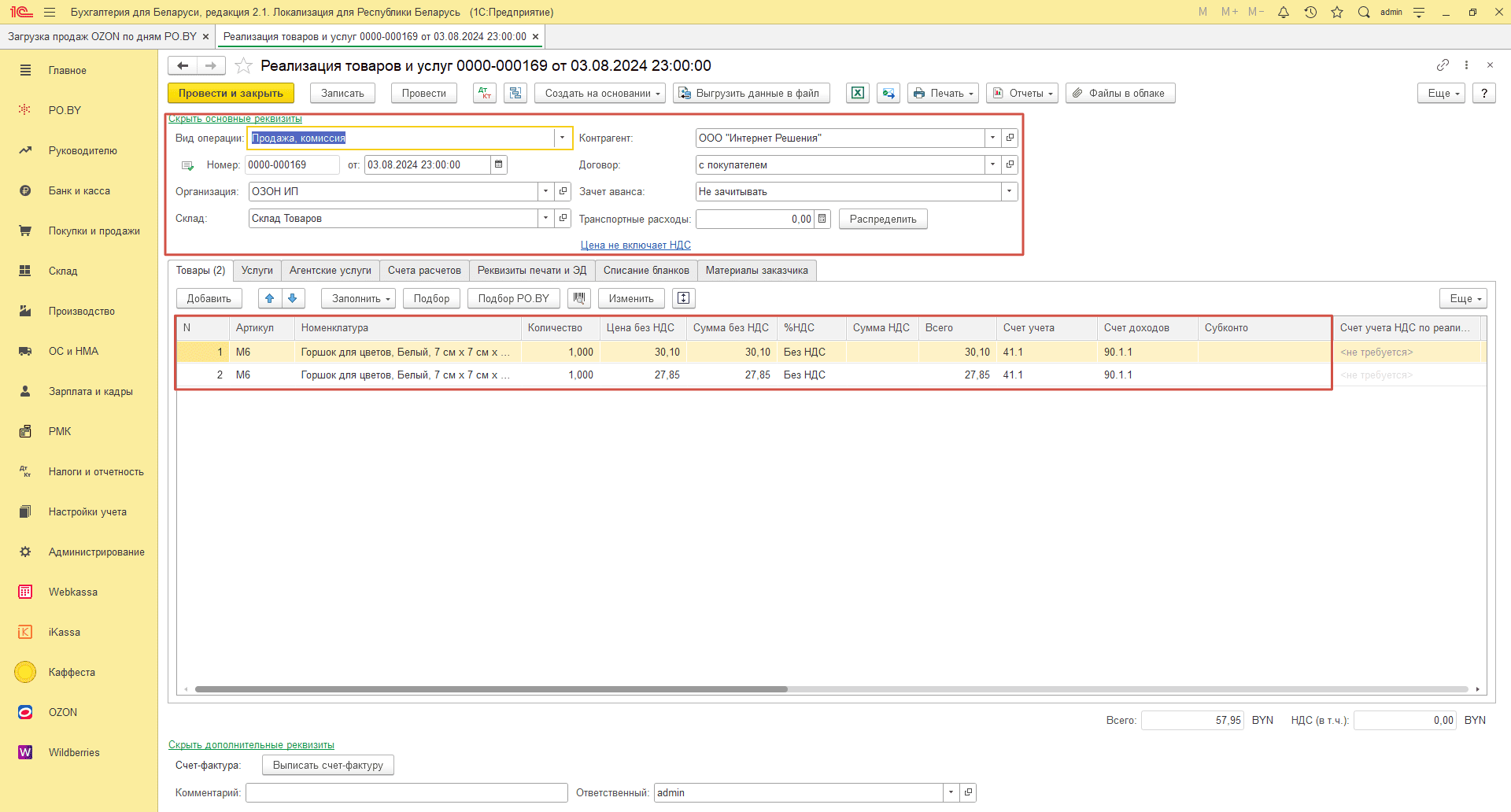Viewport: 1511px width, 812px height.
Task: Open Ответственный record via open icon
Action: click(x=968, y=792)
